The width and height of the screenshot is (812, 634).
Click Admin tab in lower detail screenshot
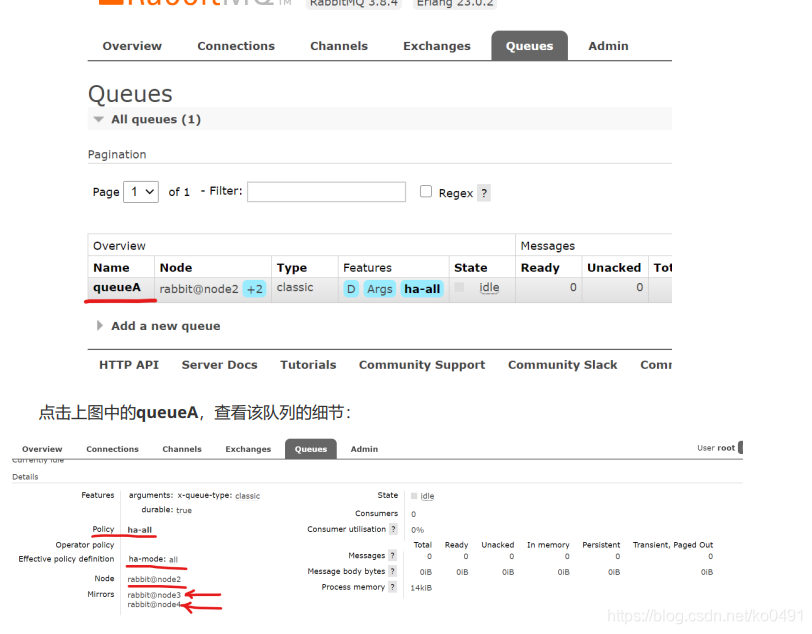364,449
